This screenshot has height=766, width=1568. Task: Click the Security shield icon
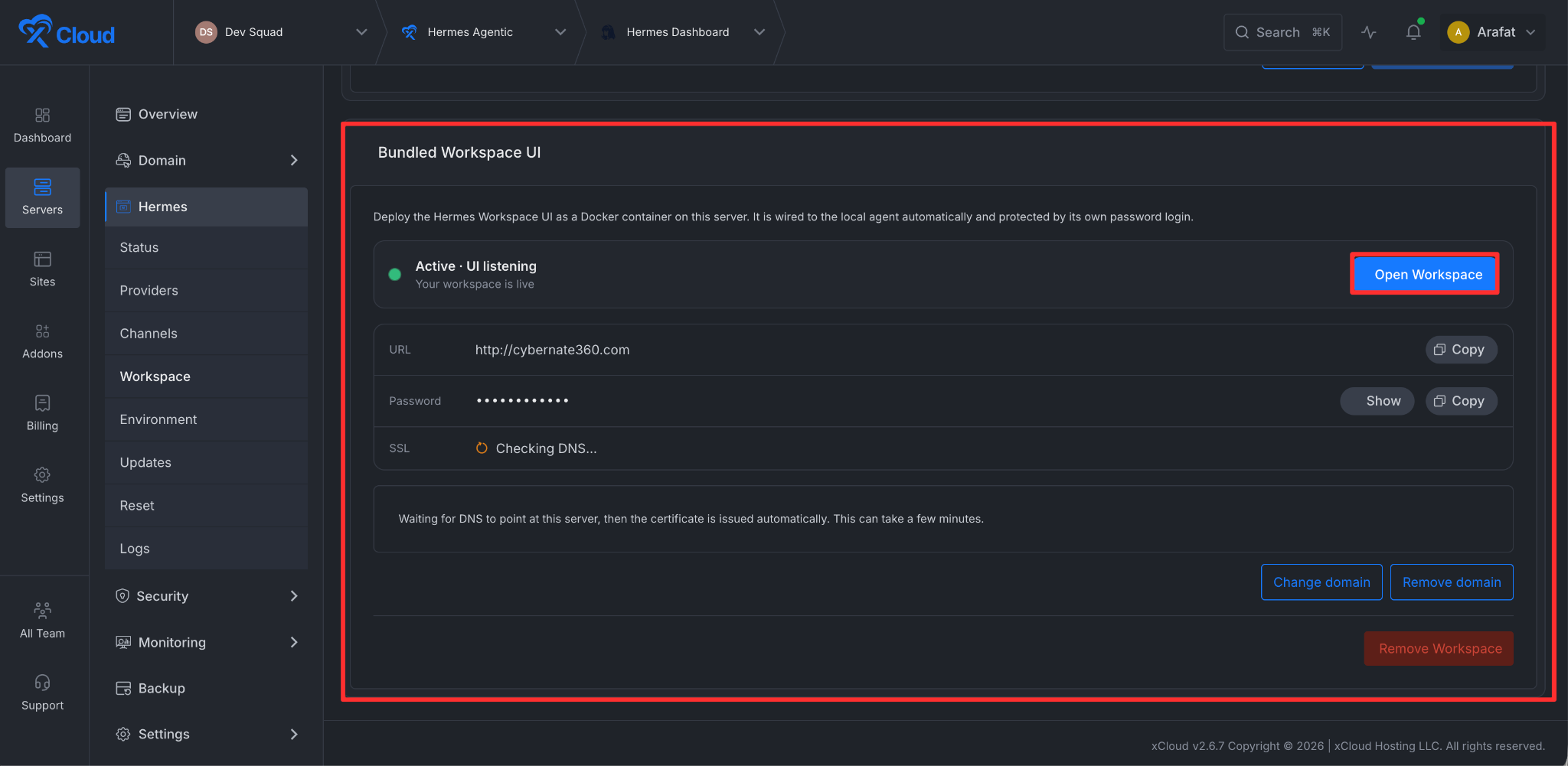tap(122, 596)
